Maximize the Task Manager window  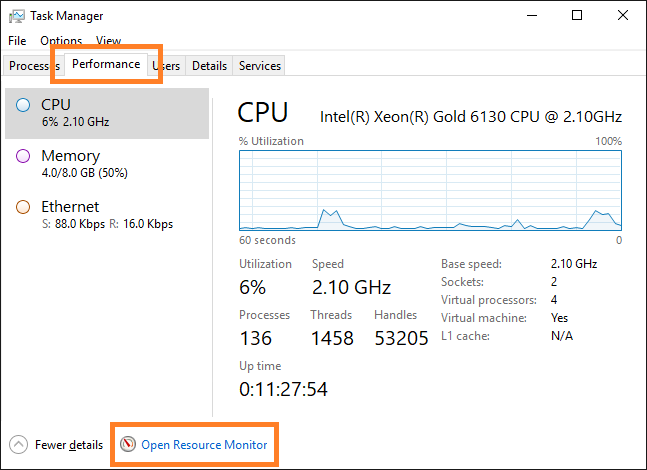[577, 16]
